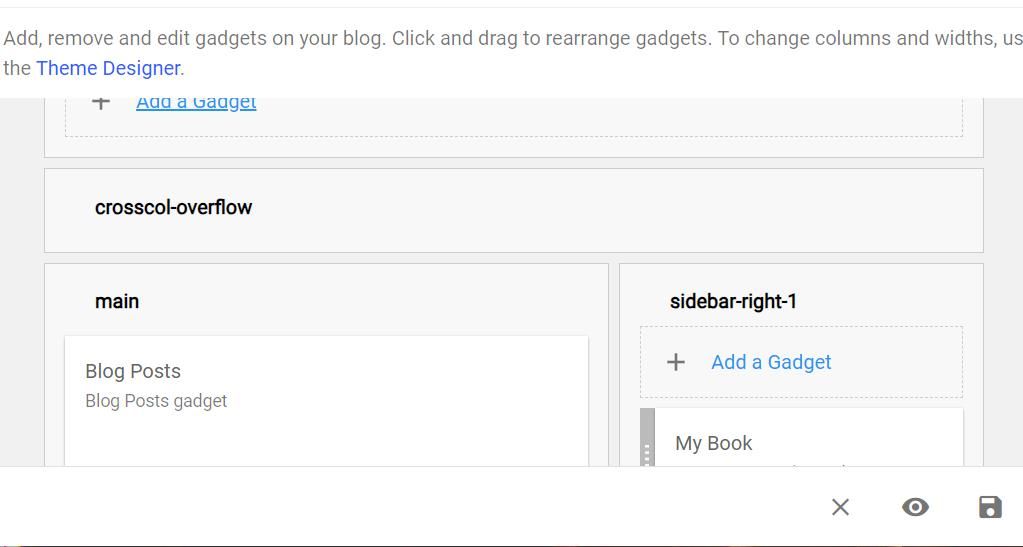Click the dashed Add a Gadget box in sidebar

[x=900, y=362]
